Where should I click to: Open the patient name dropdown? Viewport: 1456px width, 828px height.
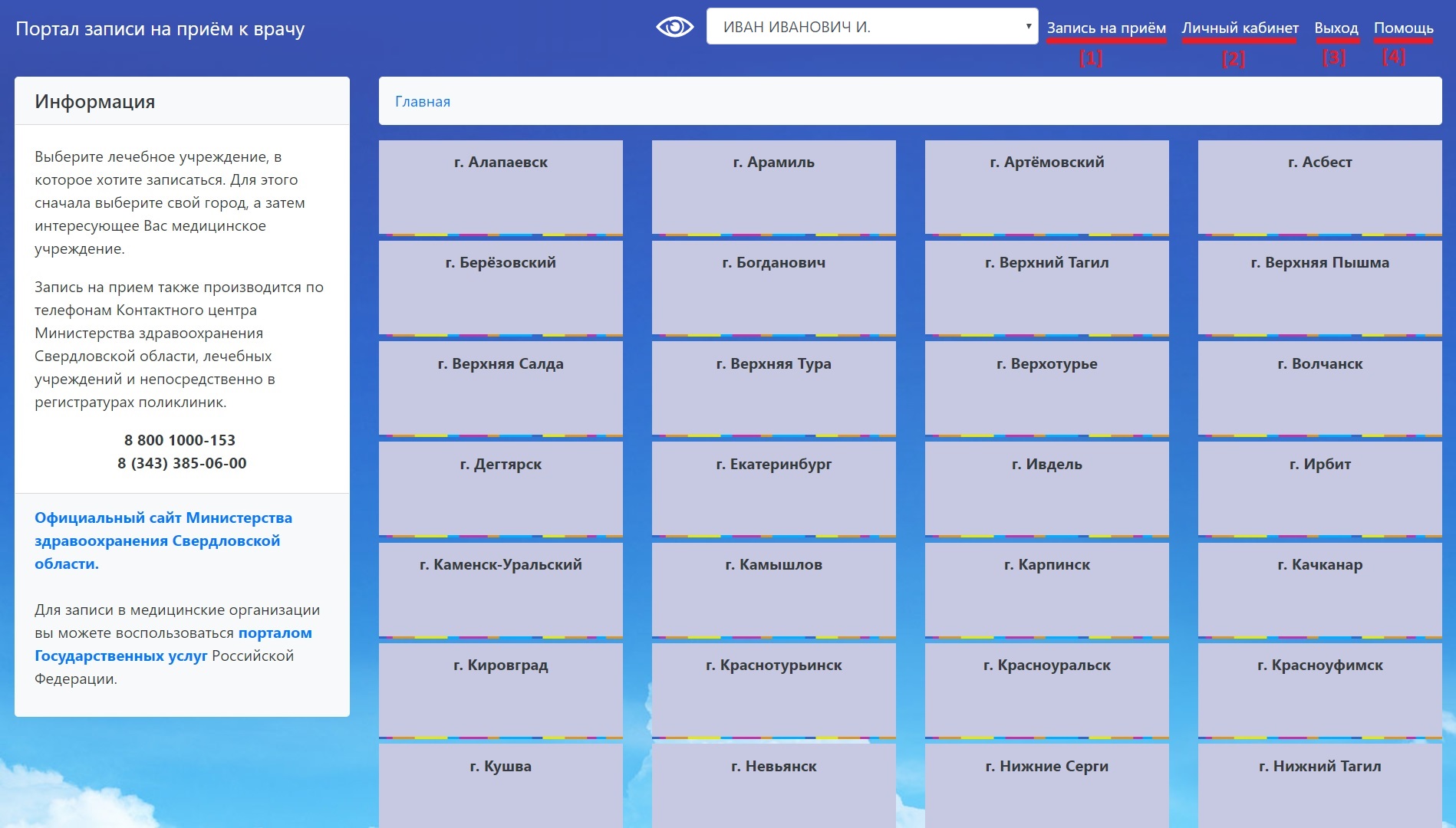coord(871,27)
